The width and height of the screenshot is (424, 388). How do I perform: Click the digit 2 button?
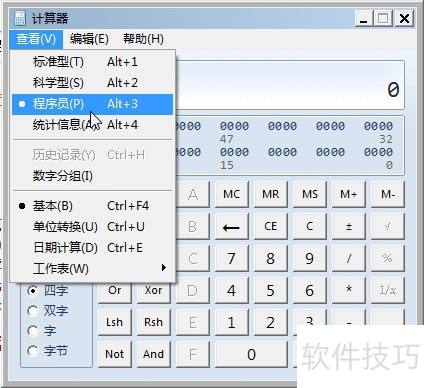click(271, 322)
